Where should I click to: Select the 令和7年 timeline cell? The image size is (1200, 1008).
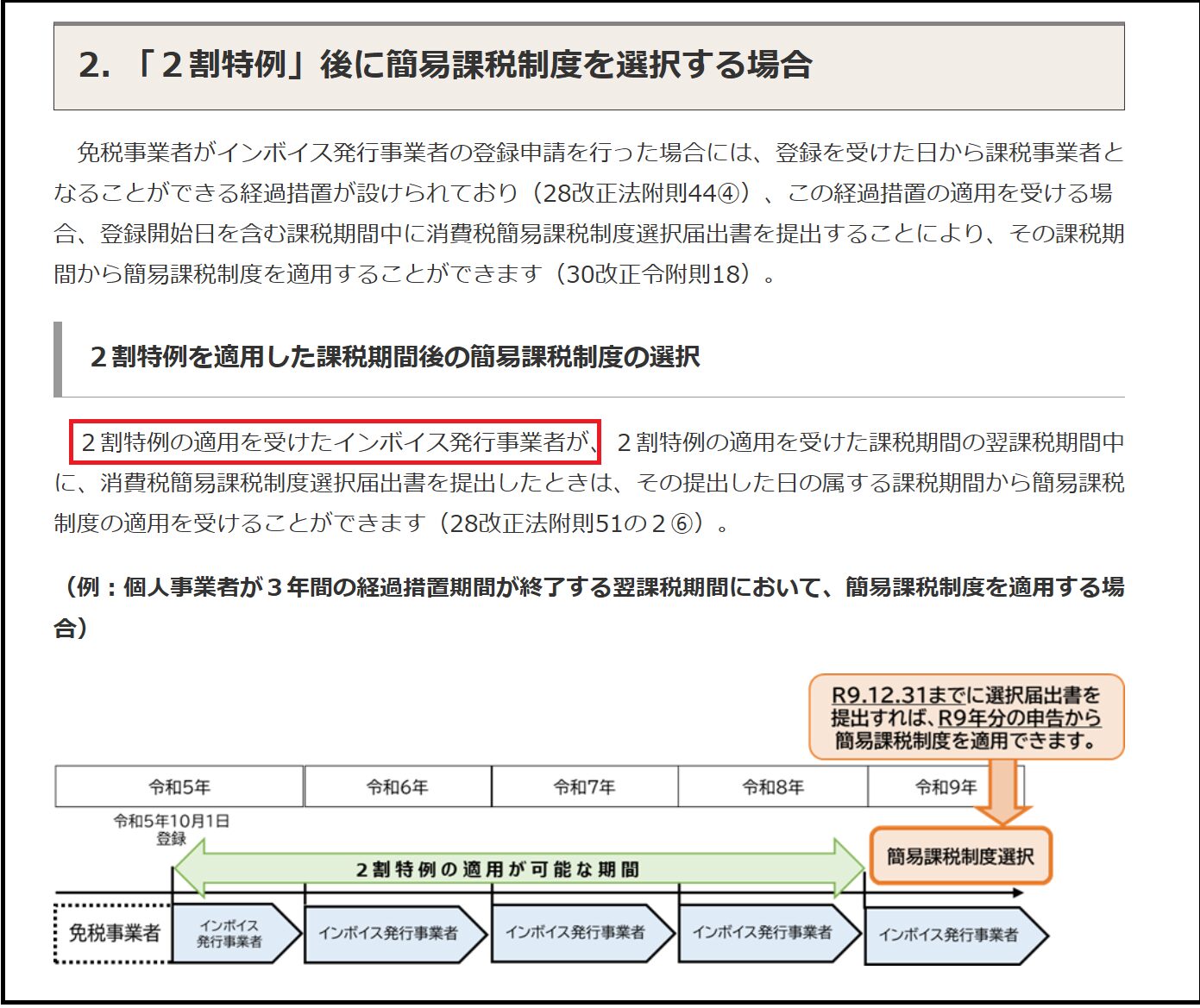tap(584, 786)
